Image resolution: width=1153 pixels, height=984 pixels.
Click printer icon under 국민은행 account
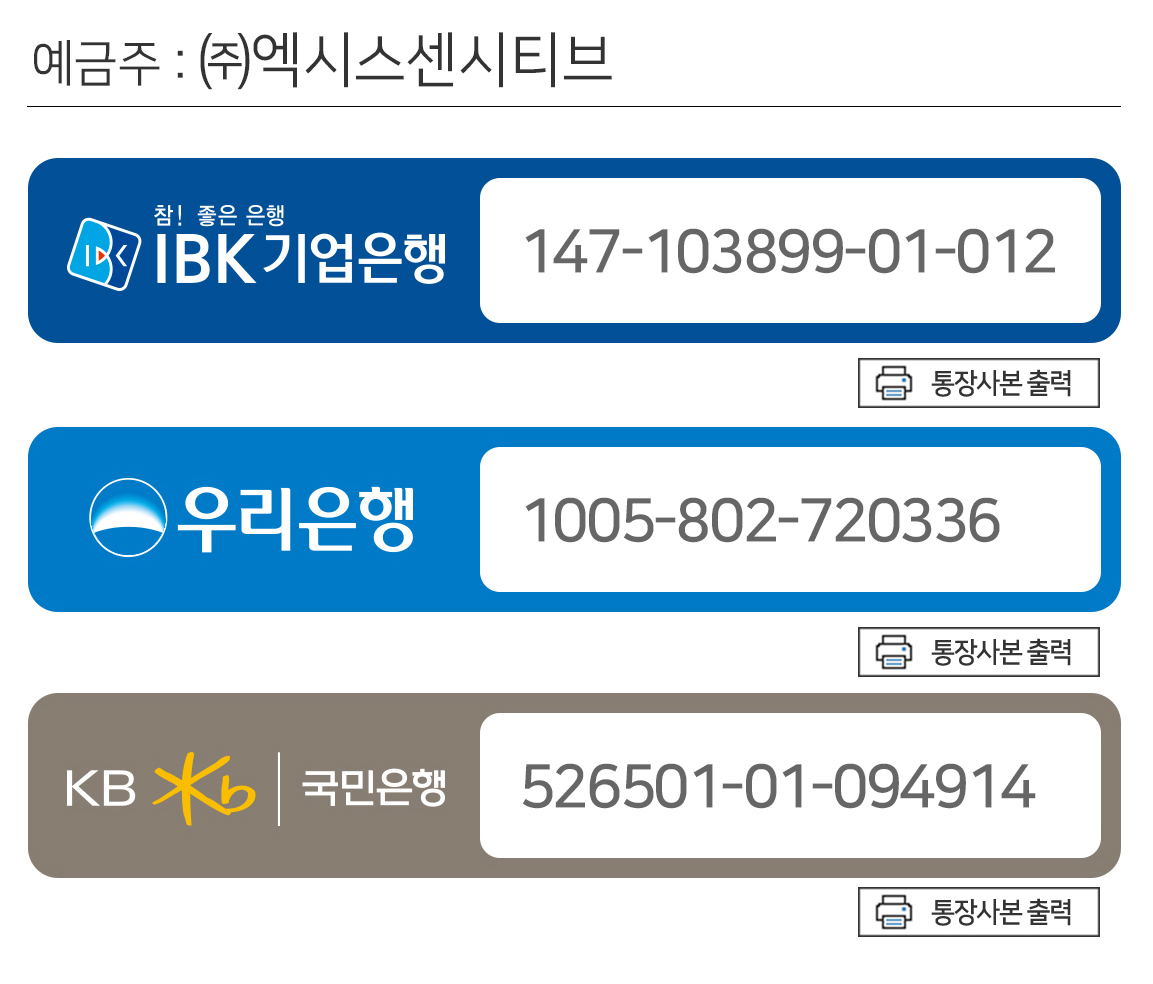coord(893,912)
